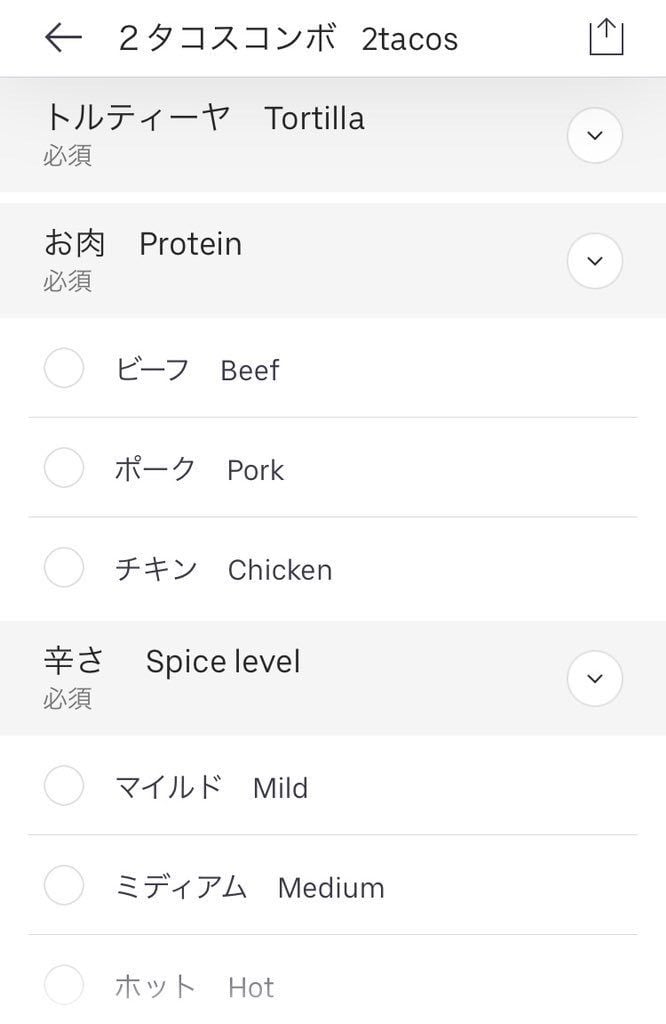
Task: Choose Mild spice level radio button
Action: coord(64,786)
